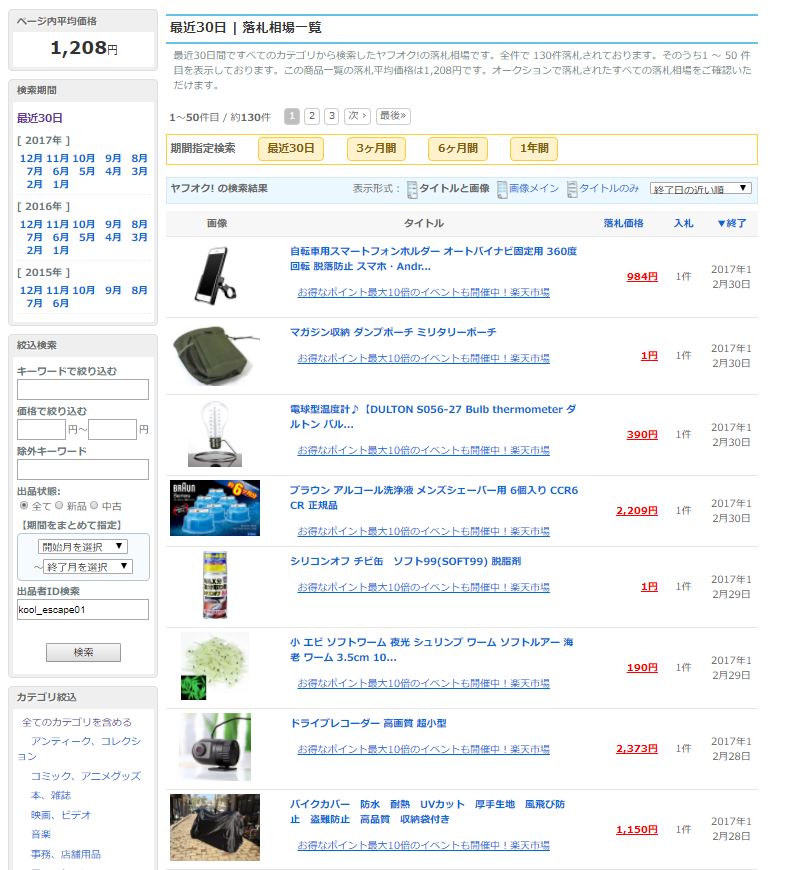Focus the 除外キーワード input field
The height and width of the screenshot is (870, 797).
point(83,469)
